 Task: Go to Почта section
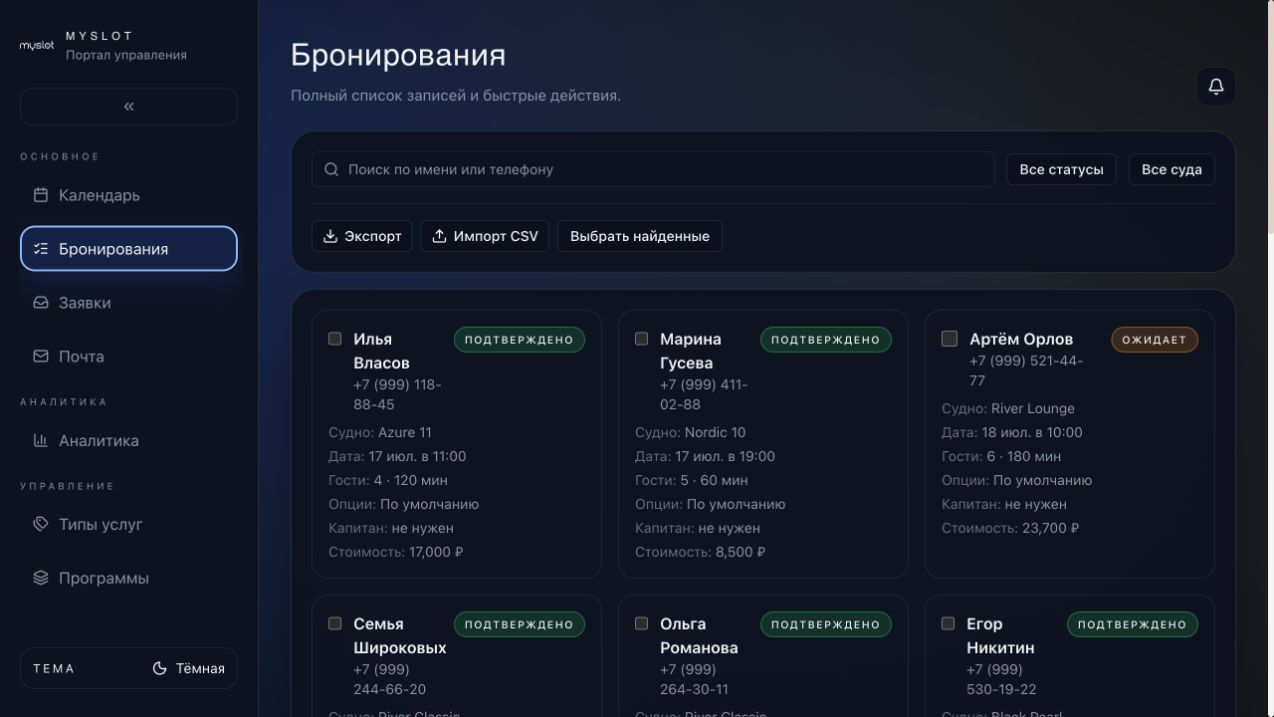tap(129, 356)
